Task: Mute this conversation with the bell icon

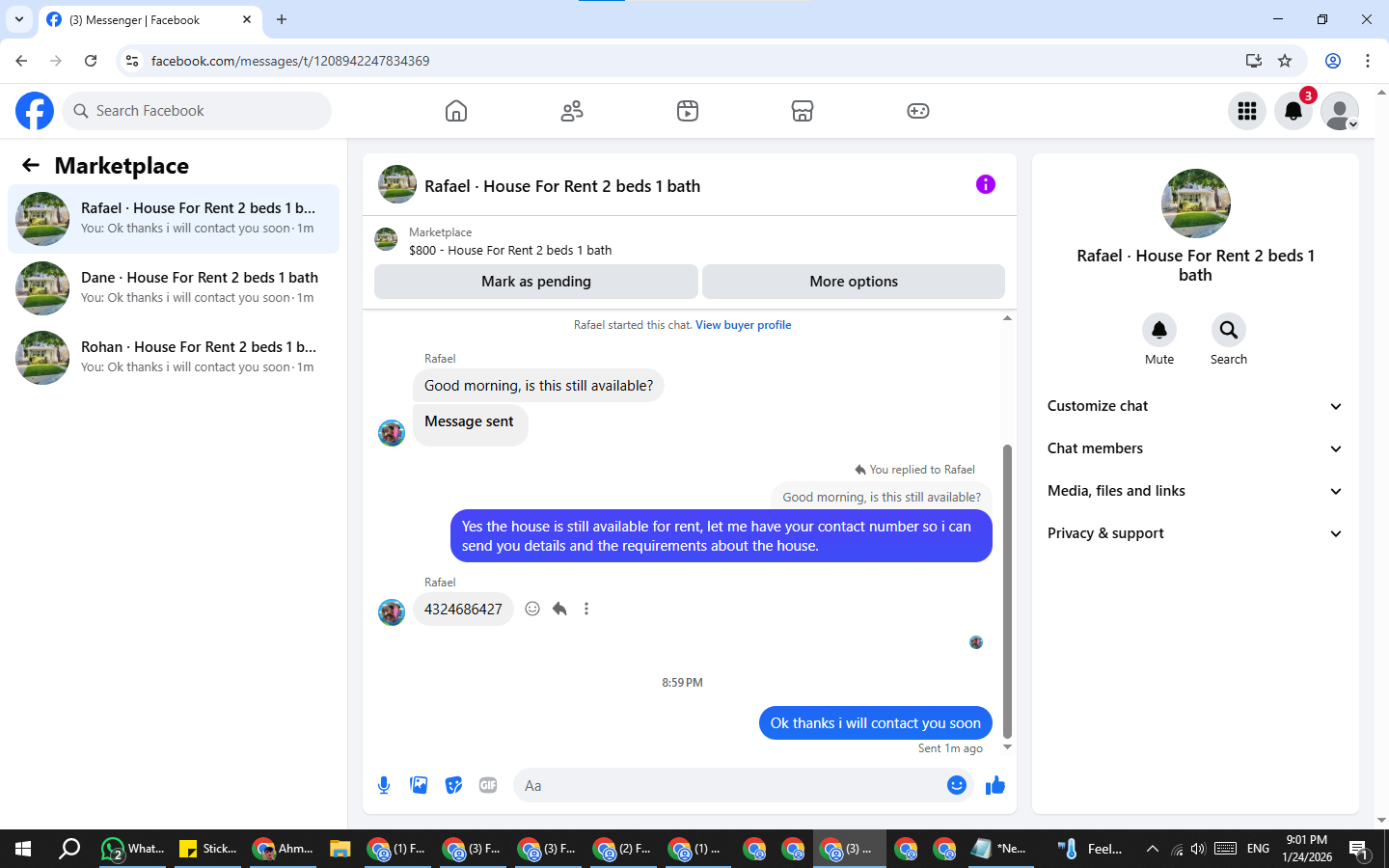Action: (1159, 330)
